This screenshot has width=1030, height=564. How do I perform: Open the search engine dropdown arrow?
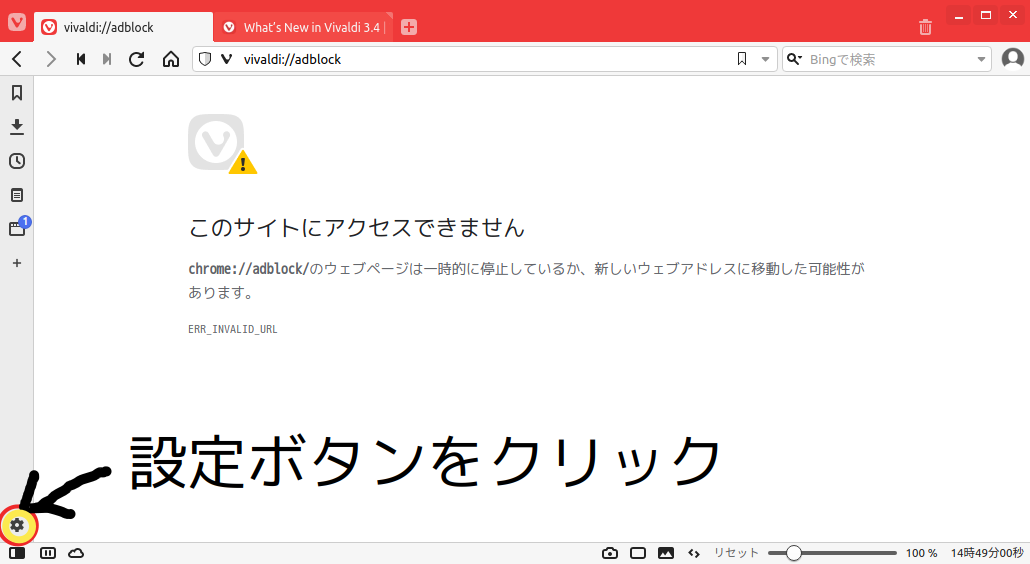[x=981, y=59]
